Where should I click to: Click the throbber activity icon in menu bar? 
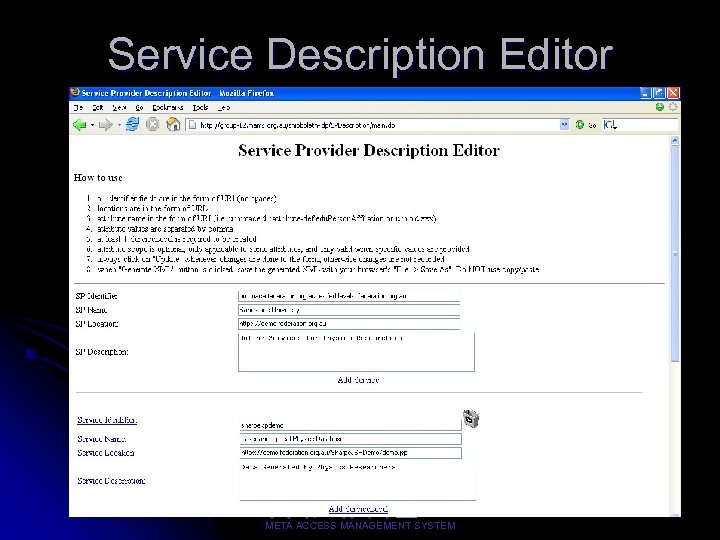tap(673, 107)
